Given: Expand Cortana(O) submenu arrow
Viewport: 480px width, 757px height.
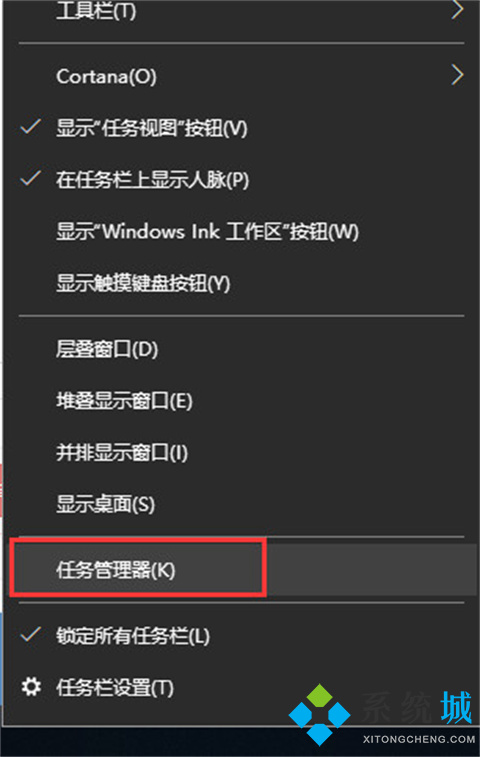Looking at the screenshot, I should [x=457, y=75].
